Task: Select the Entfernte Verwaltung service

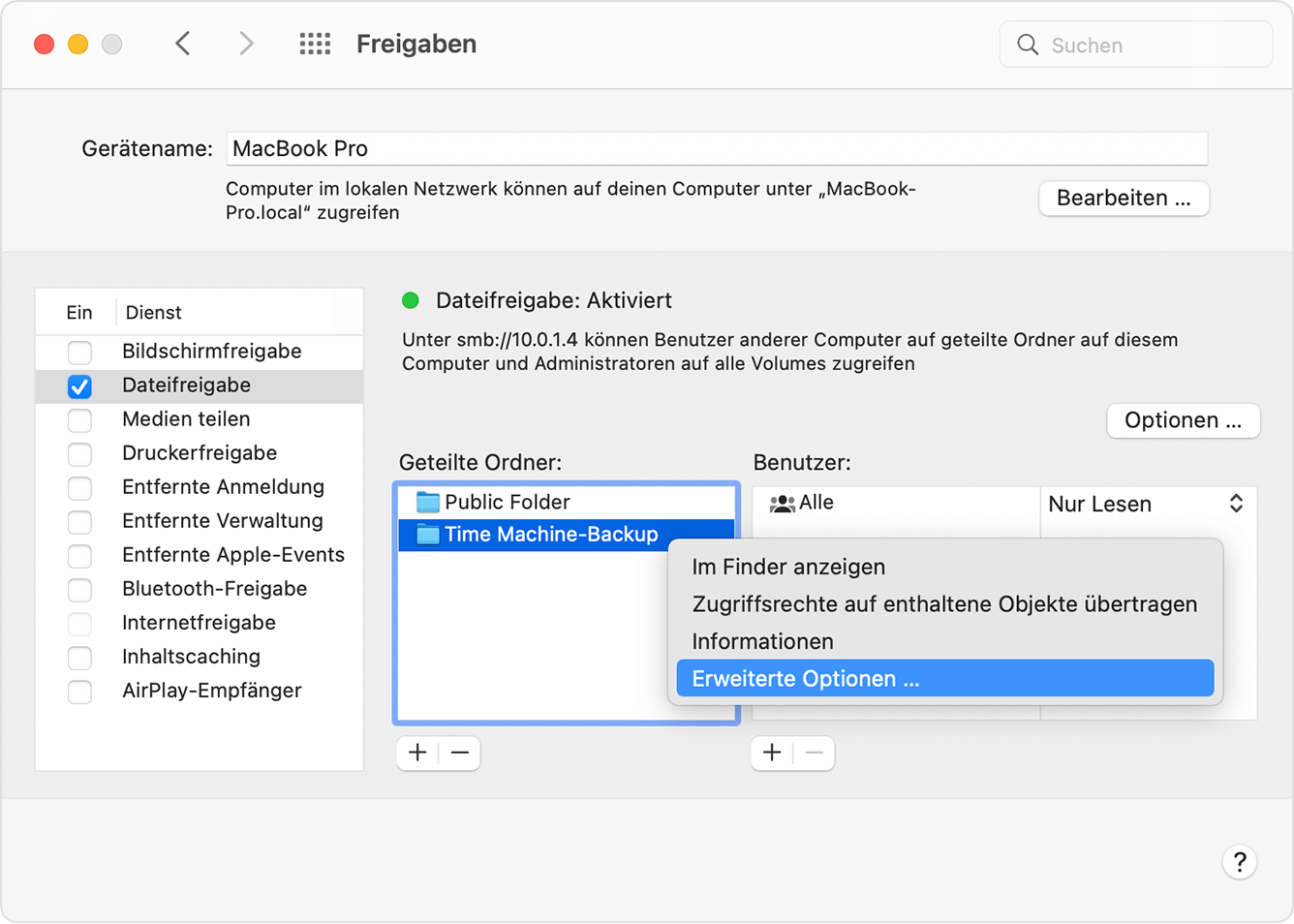Action: [200, 521]
